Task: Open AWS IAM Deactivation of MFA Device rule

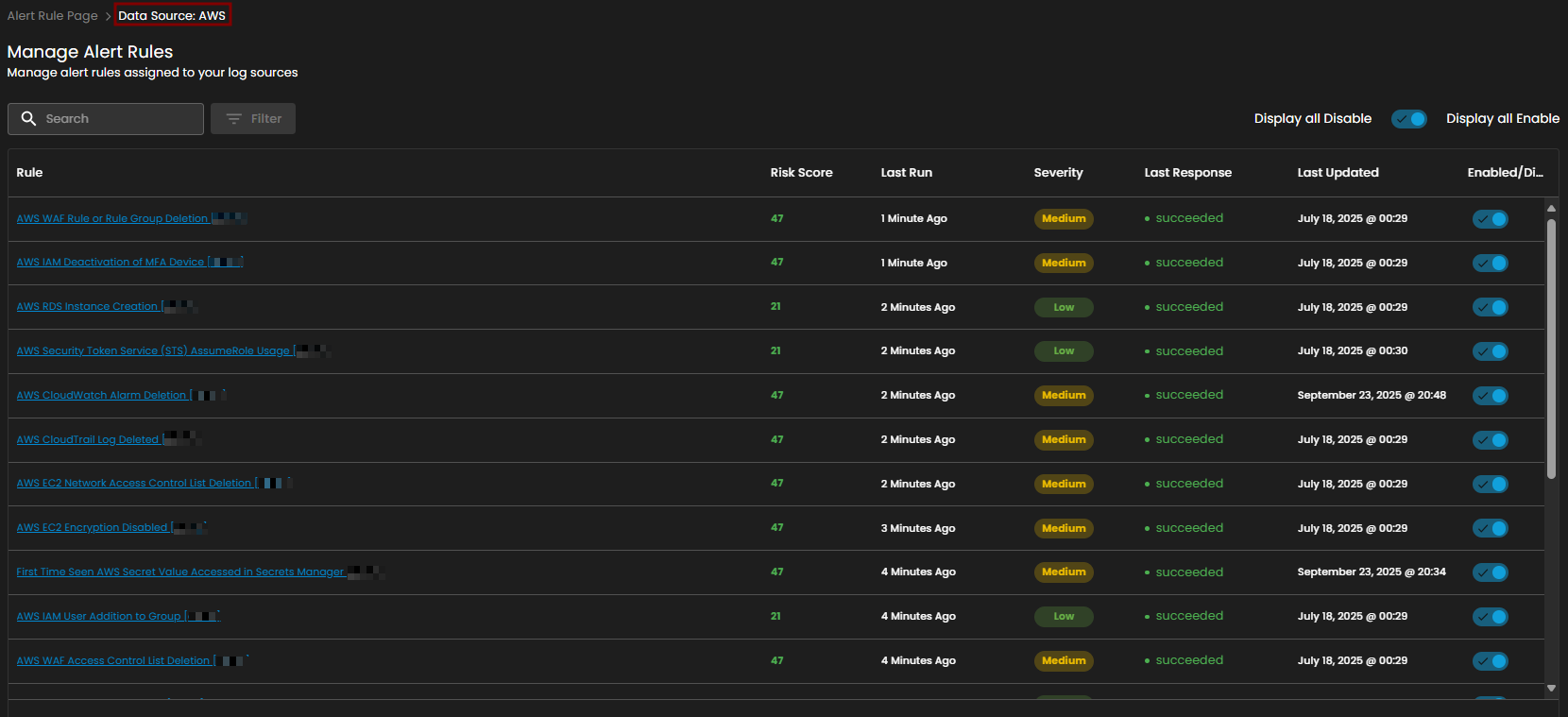Action: [110, 263]
